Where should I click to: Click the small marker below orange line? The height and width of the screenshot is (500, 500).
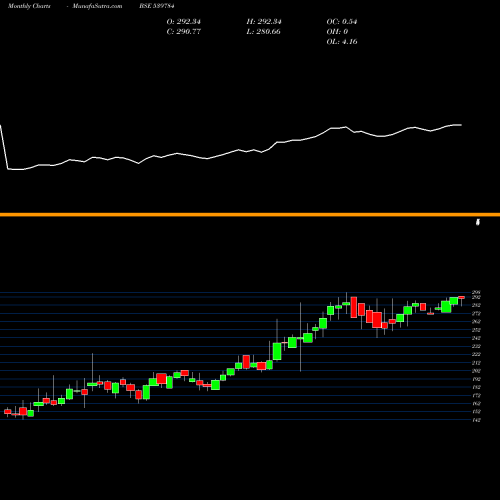coord(478,222)
